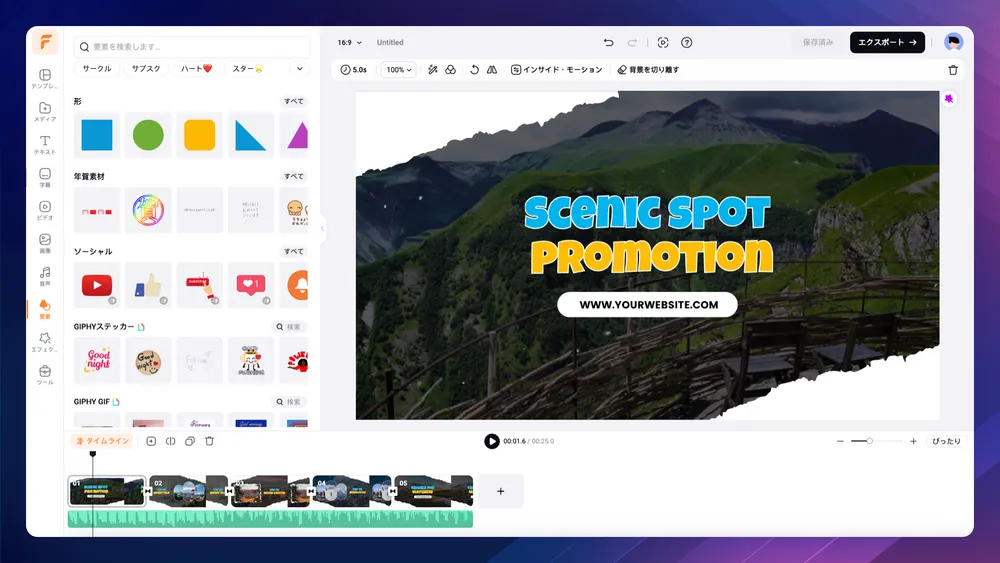The image size is (1000, 563).
Task: Open the 音声 (Audio) sidebar panel
Action: pyautogui.click(x=45, y=276)
